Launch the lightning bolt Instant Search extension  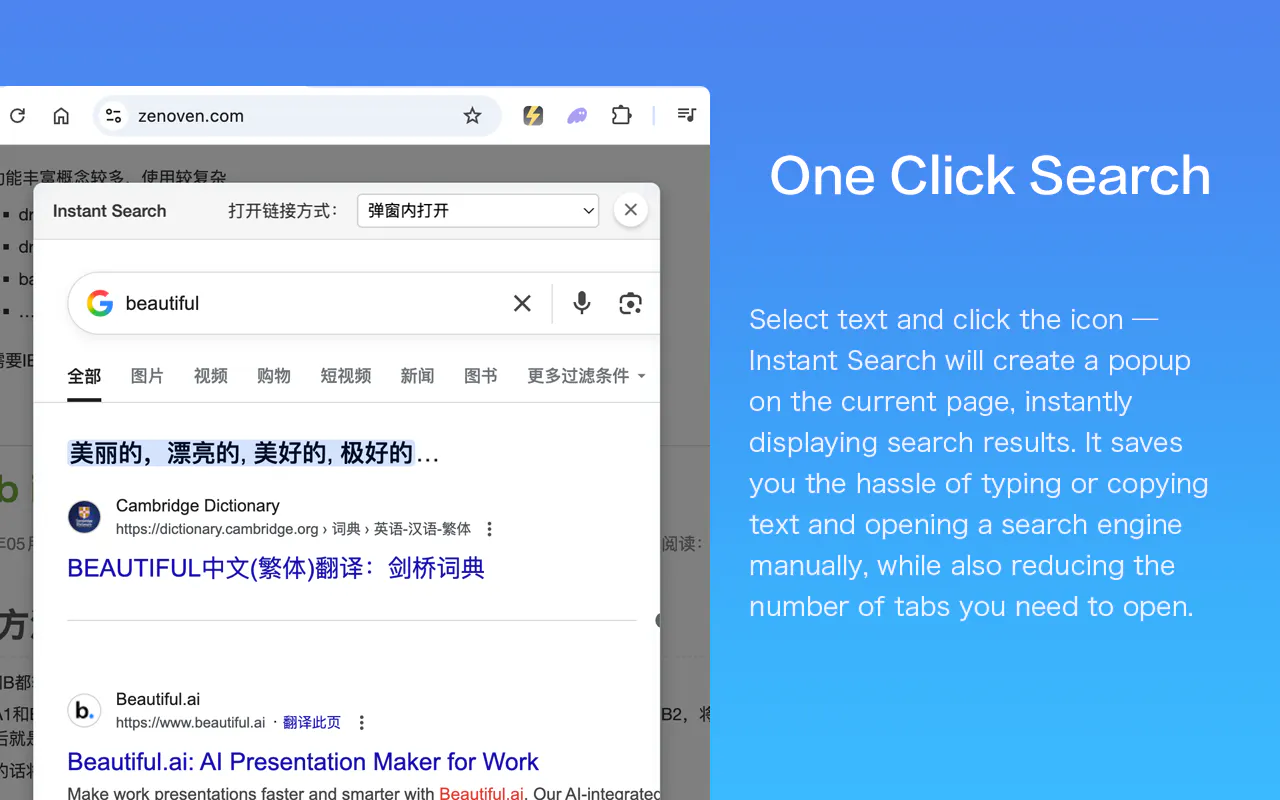pos(533,116)
